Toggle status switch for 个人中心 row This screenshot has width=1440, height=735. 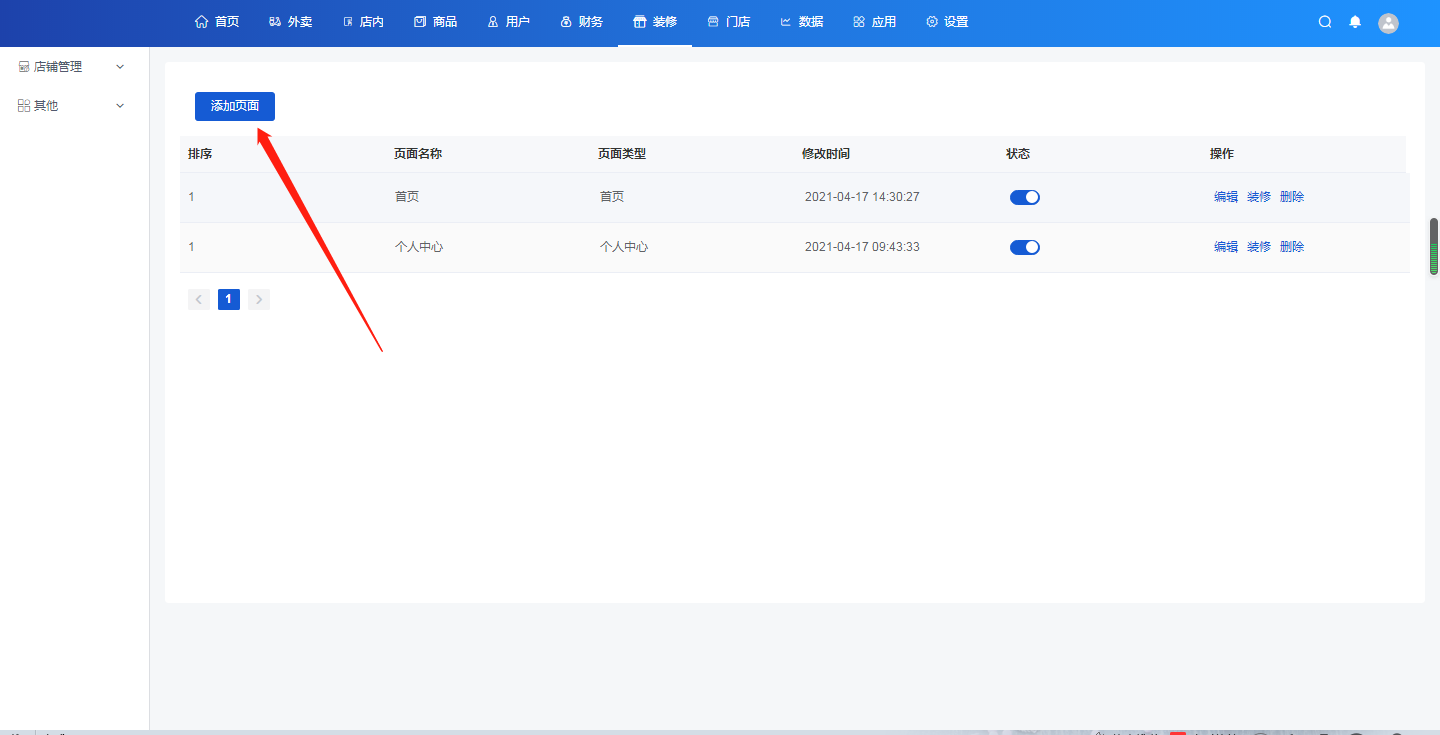click(1024, 247)
